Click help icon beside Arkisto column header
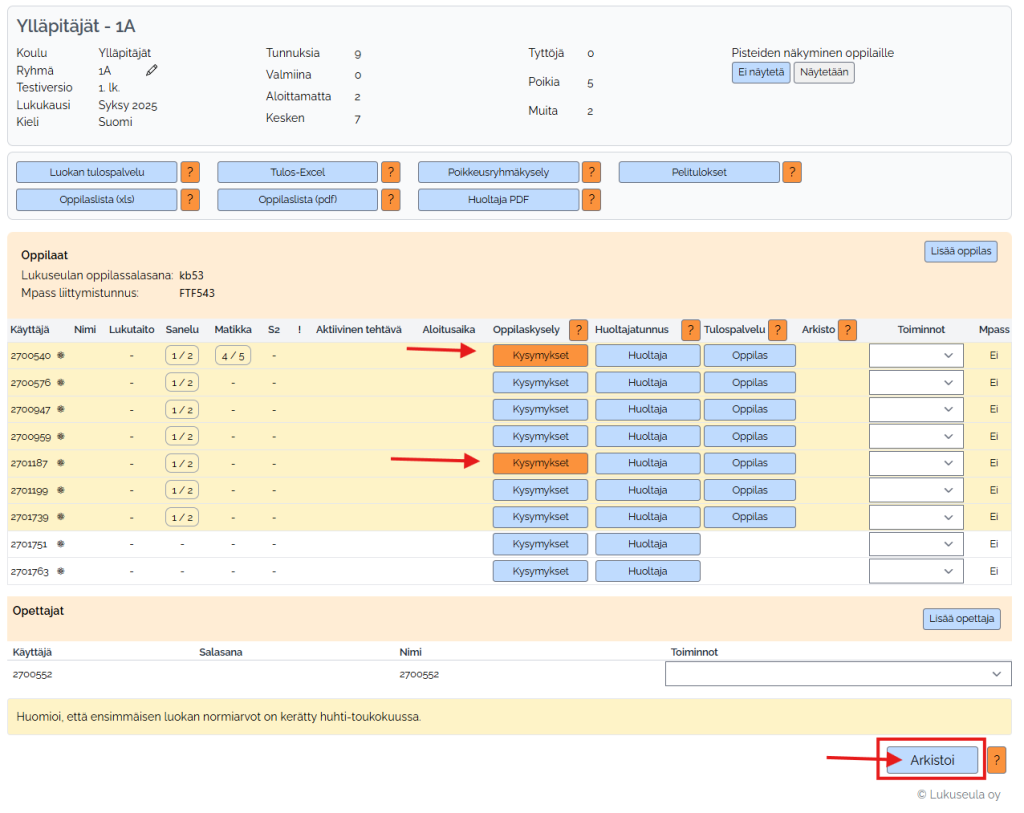Image resolution: width=1024 pixels, height=813 pixels. click(x=847, y=330)
